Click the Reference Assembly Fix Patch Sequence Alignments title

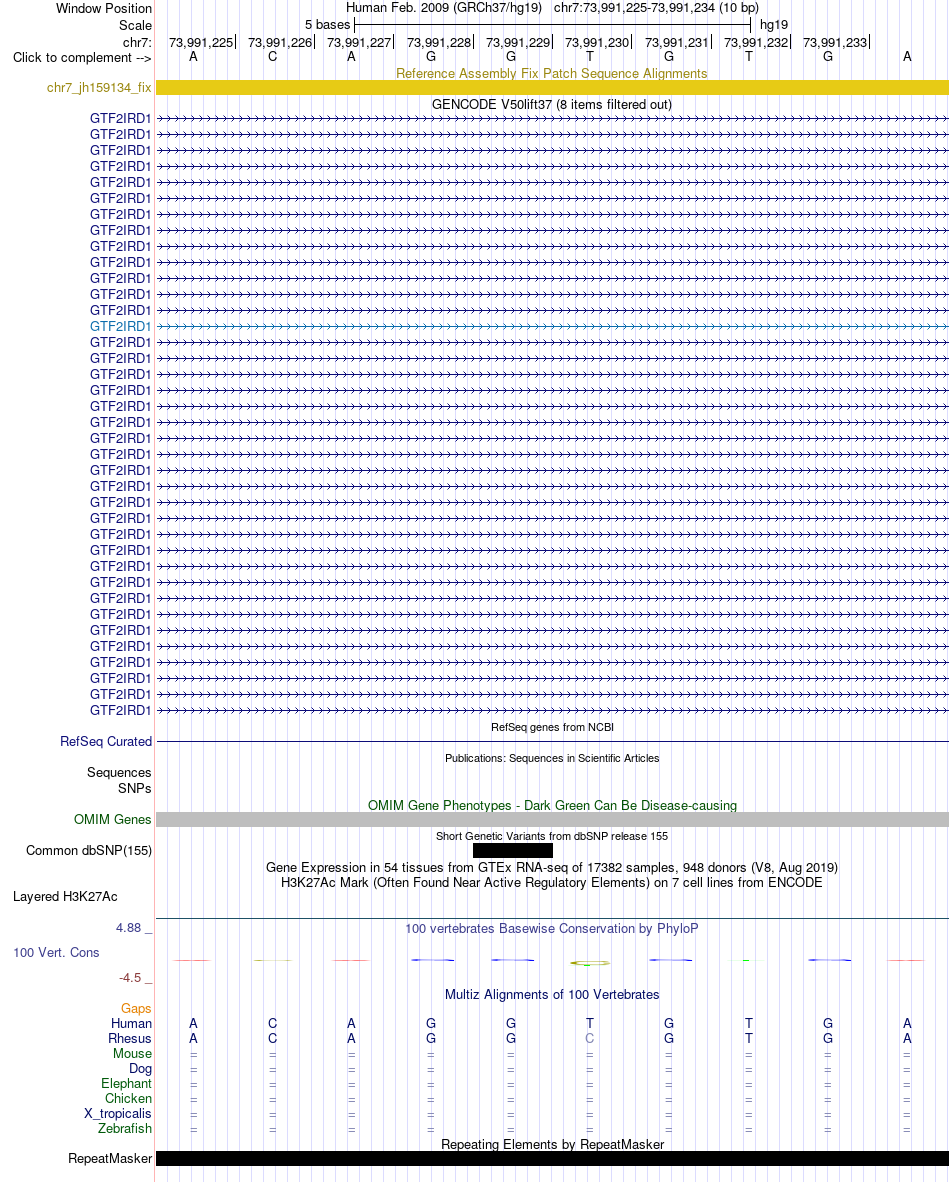552,73
